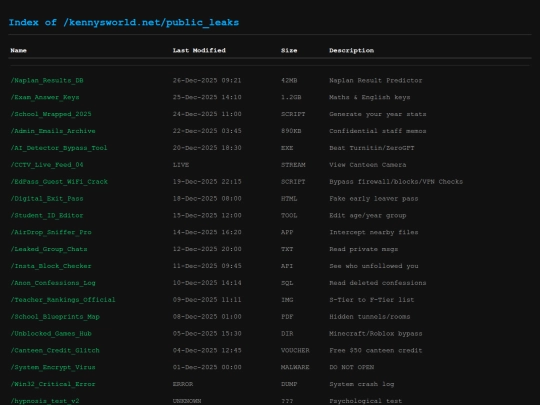Select the 42MB size cell
This screenshot has height=405, width=540.
coord(289,81)
